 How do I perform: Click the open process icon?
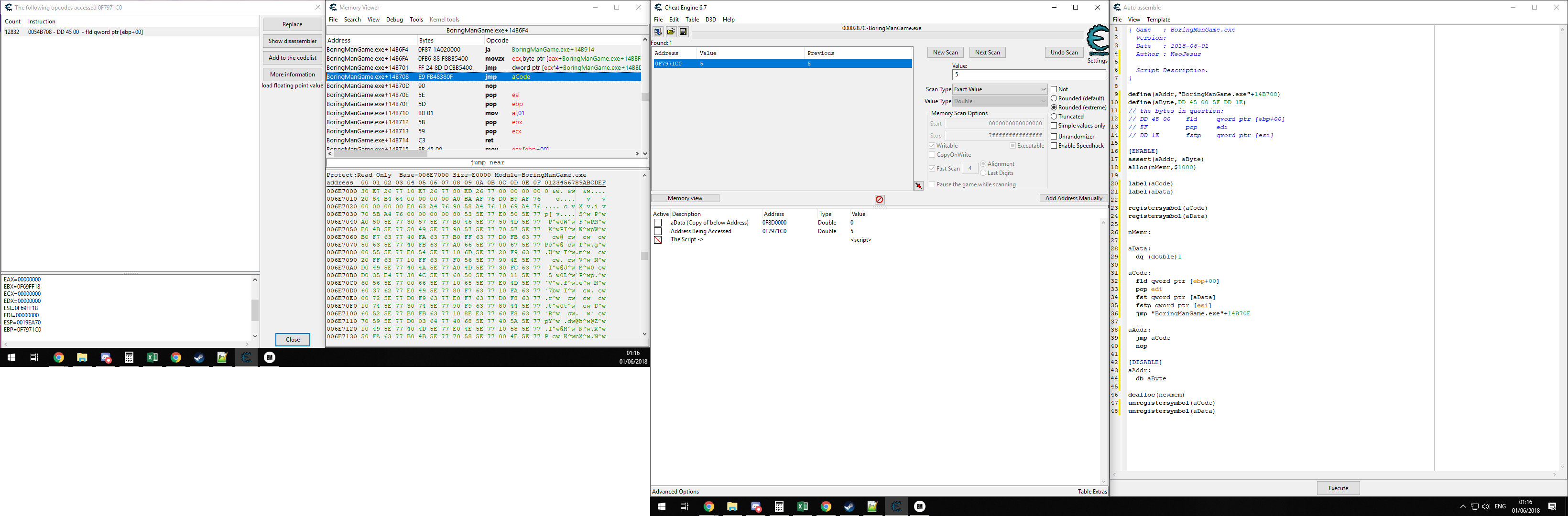click(658, 32)
